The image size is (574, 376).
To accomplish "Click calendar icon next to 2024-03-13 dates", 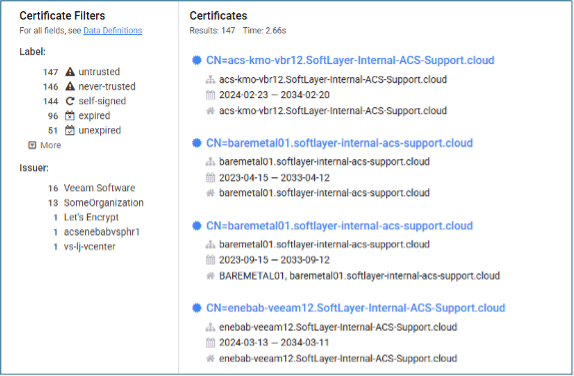I will [x=210, y=343].
